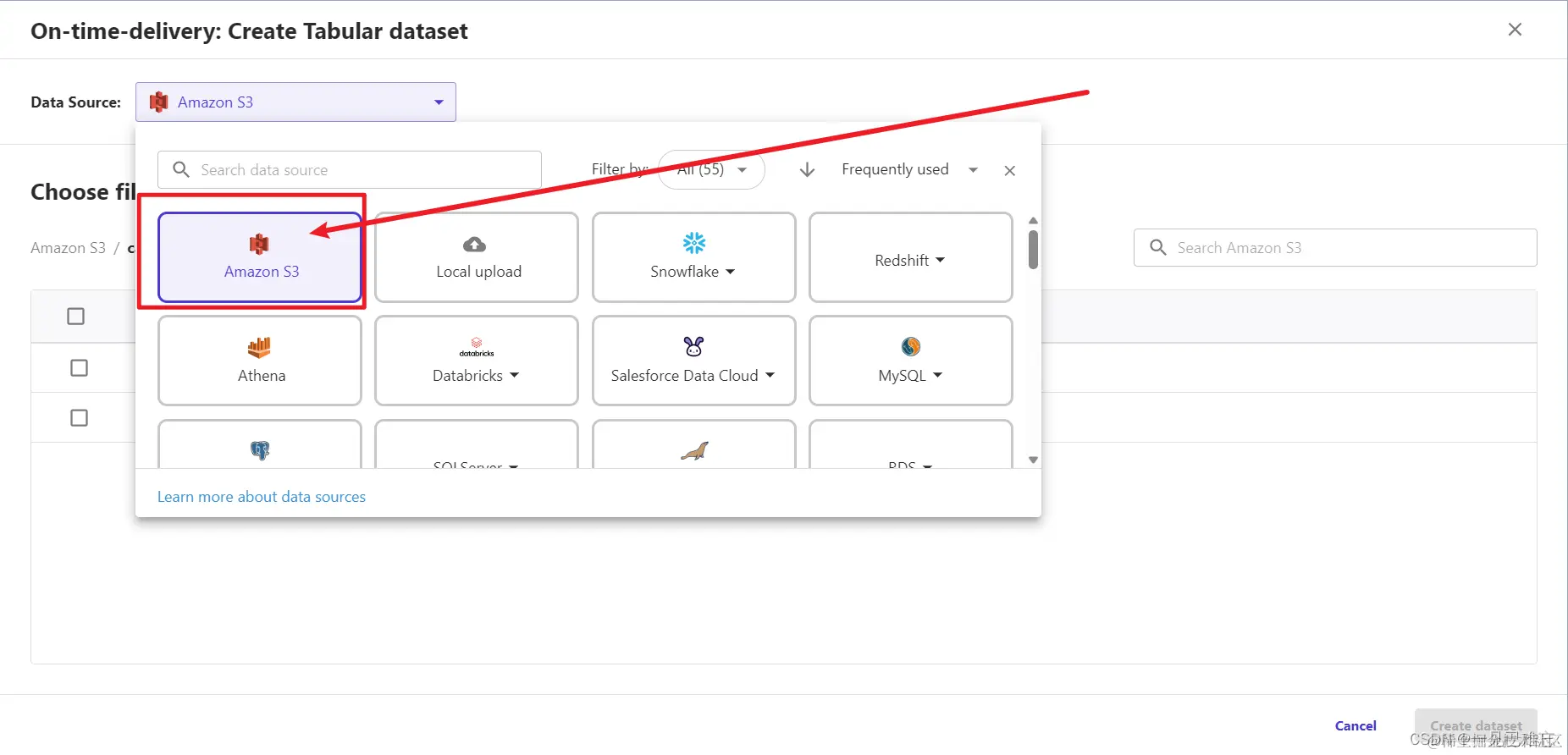Image resolution: width=1568 pixels, height=755 pixels.
Task: Focus the Search data source field
Action: click(x=350, y=169)
